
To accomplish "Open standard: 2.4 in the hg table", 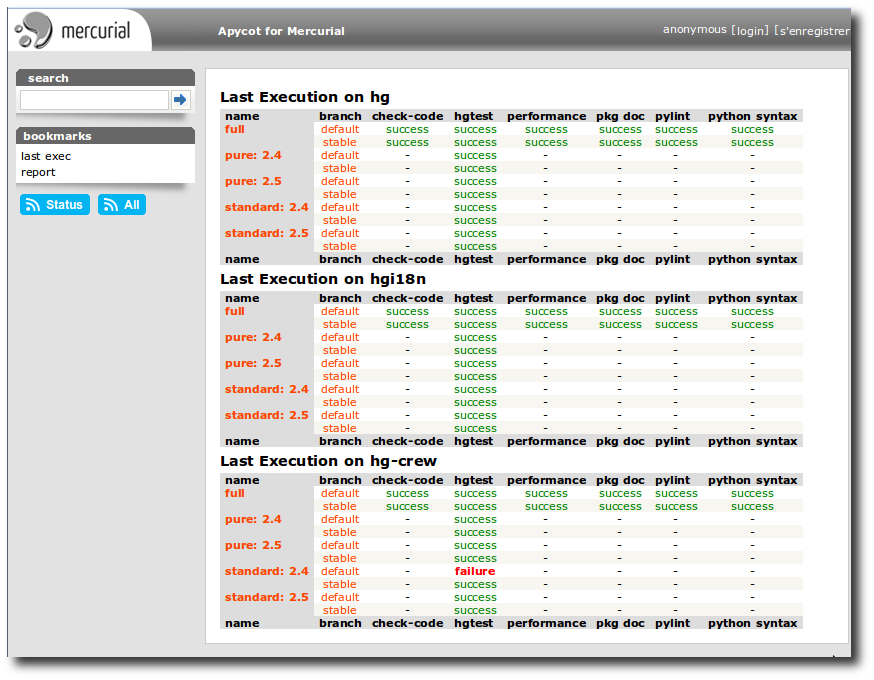I will (266, 207).
